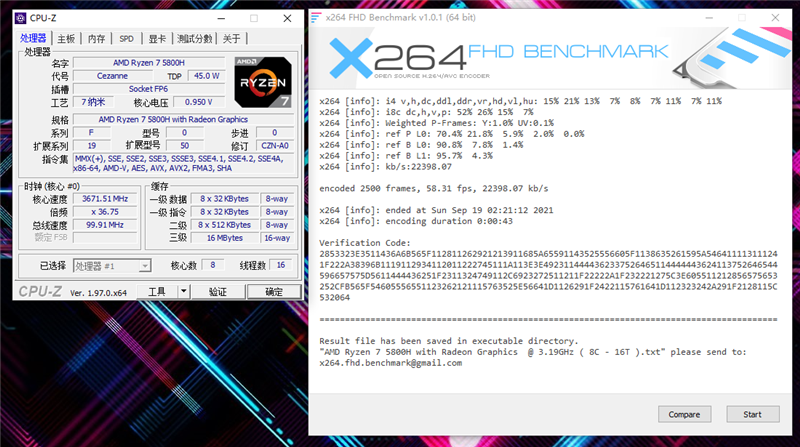Viewport: 800px width, 447px height.
Task: Open the 显卡 tab in CPU-Z
Action: coord(157,39)
